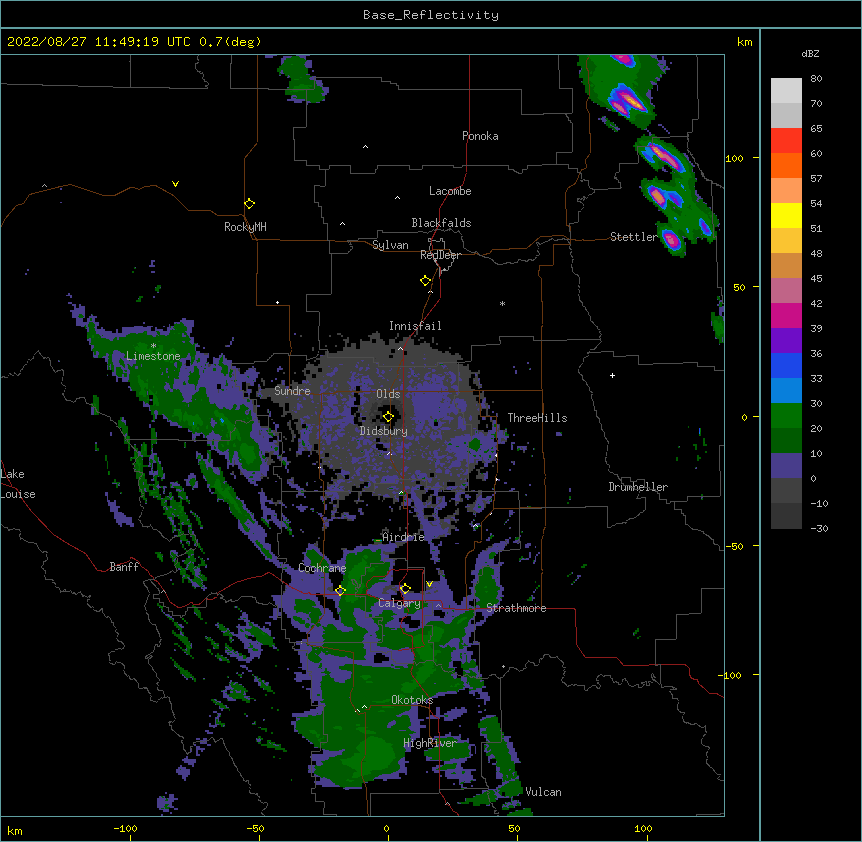The height and width of the screenshot is (842, 862).
Task: Click the yellow diamond marker above Calgary label
Action: pos(405,589)
